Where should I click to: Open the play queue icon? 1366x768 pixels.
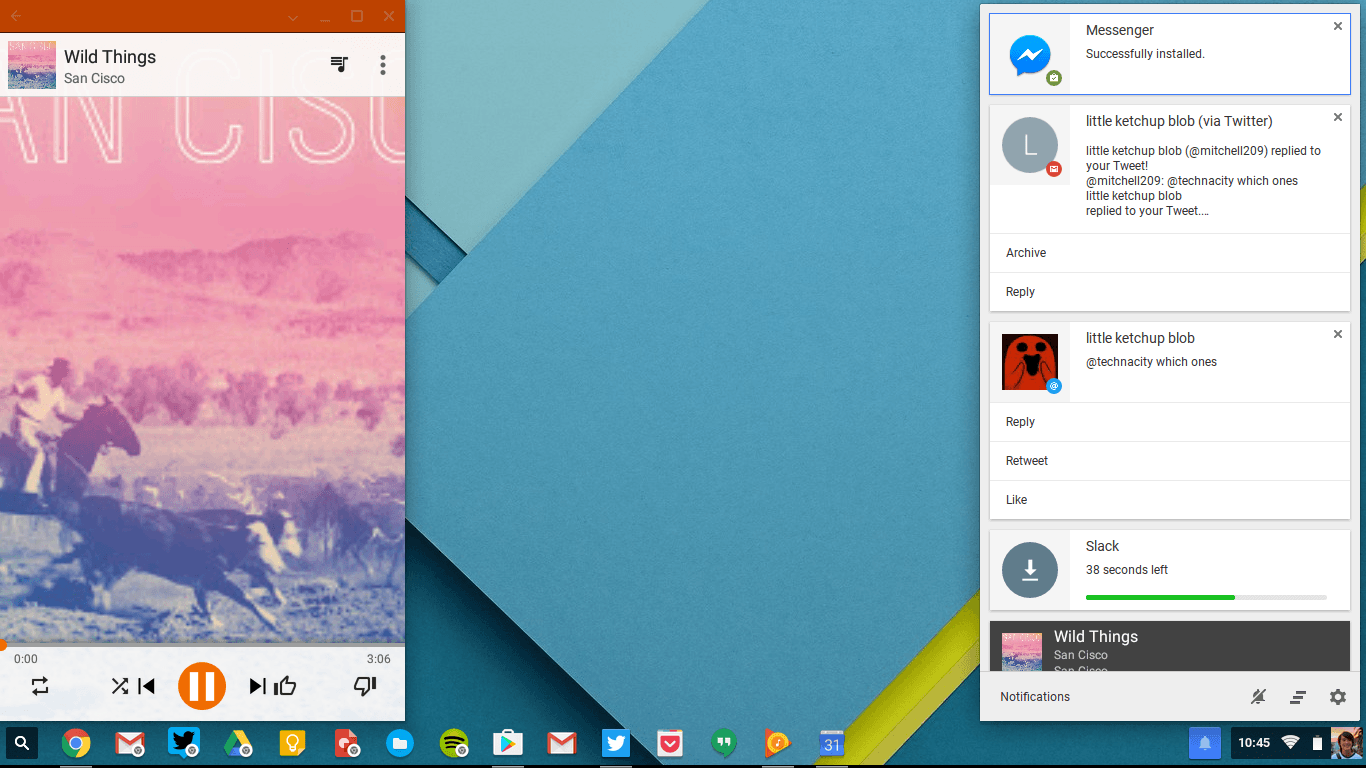(340, 65)
